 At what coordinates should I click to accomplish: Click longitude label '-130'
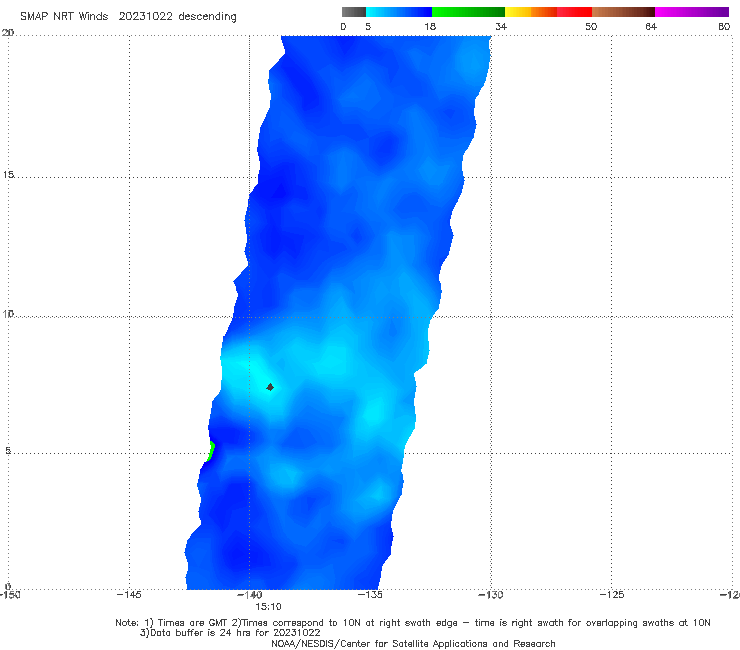click(490, 595)
